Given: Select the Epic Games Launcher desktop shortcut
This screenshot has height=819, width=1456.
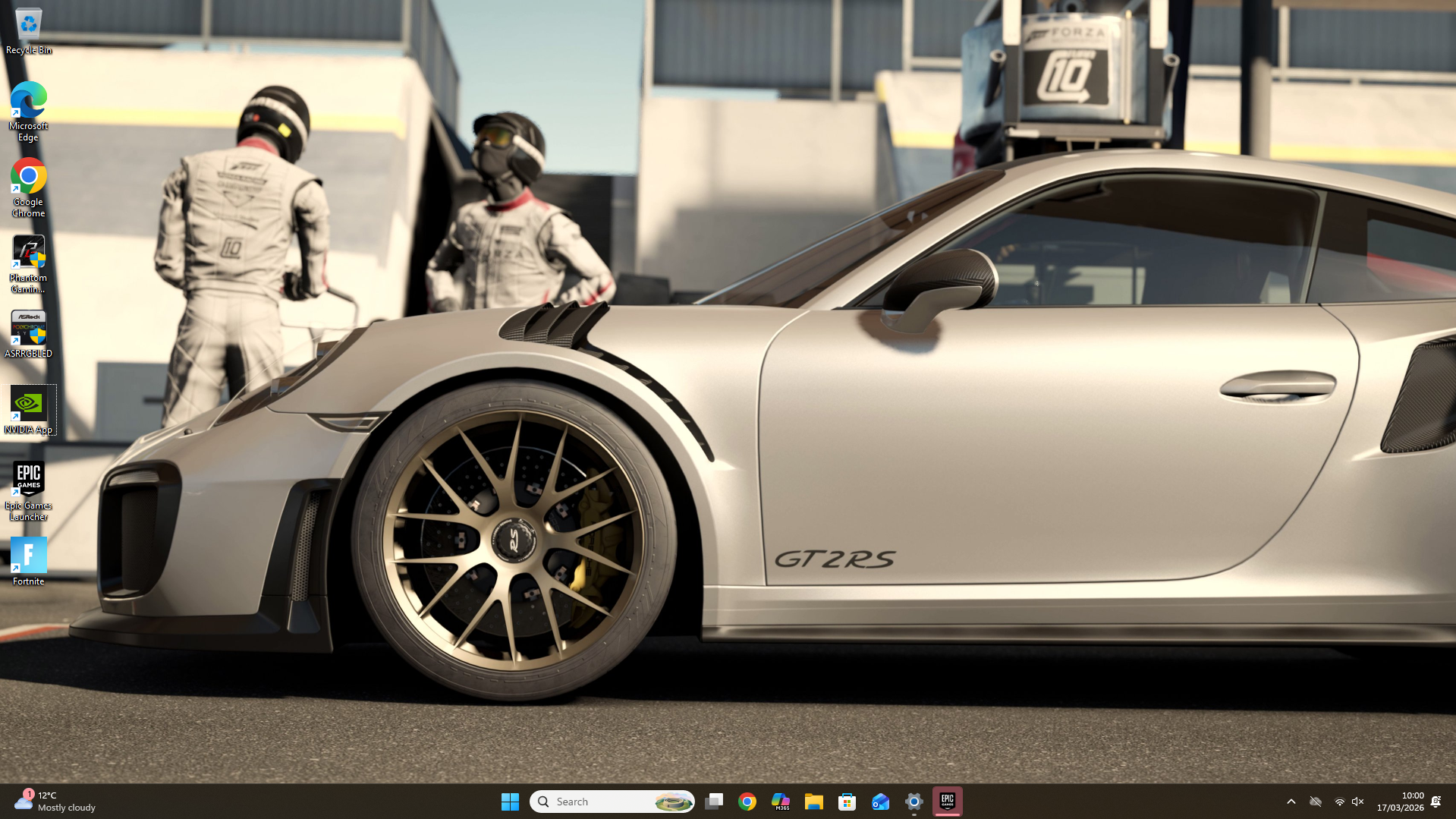Looking at the screenshot, I should pos(28,490).
